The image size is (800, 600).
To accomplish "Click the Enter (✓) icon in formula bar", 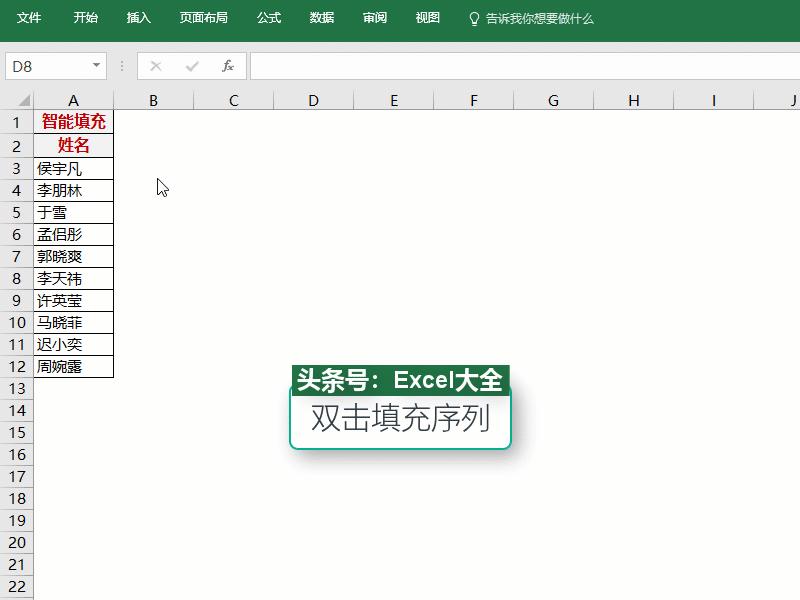I will click(x=190, y=66).
